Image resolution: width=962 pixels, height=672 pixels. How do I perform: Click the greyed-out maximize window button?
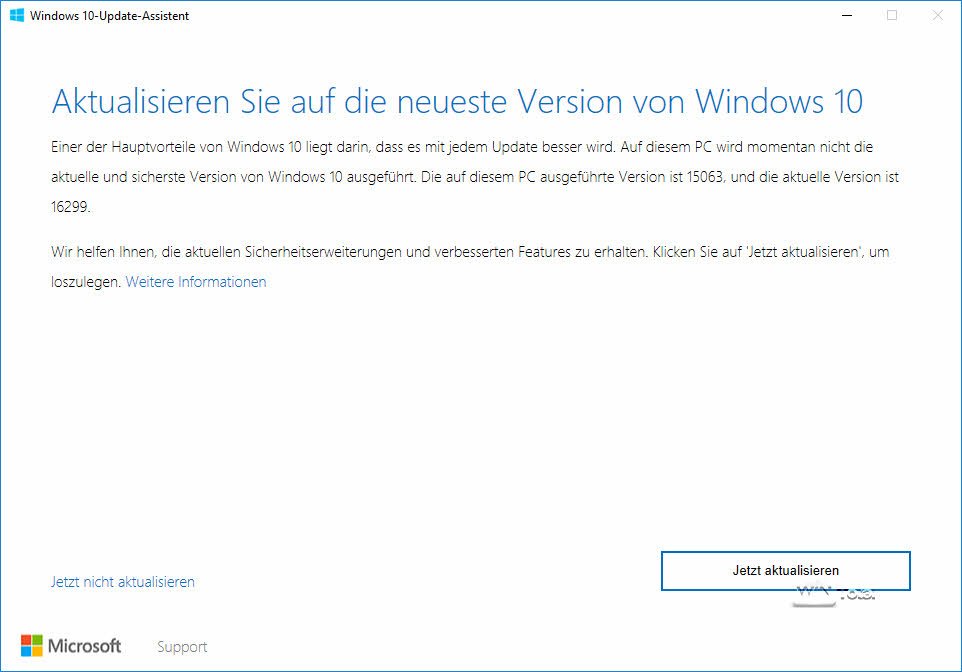pyautogui.click(x=892, y=15)
